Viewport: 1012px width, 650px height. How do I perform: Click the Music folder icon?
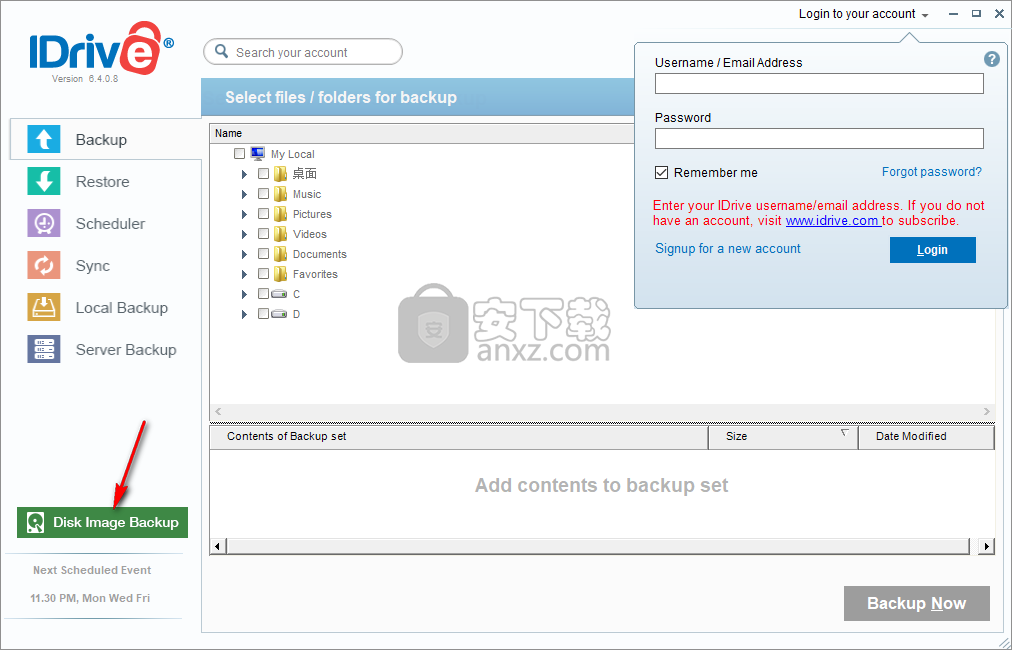pyautogui.click(x=280, y=194)
